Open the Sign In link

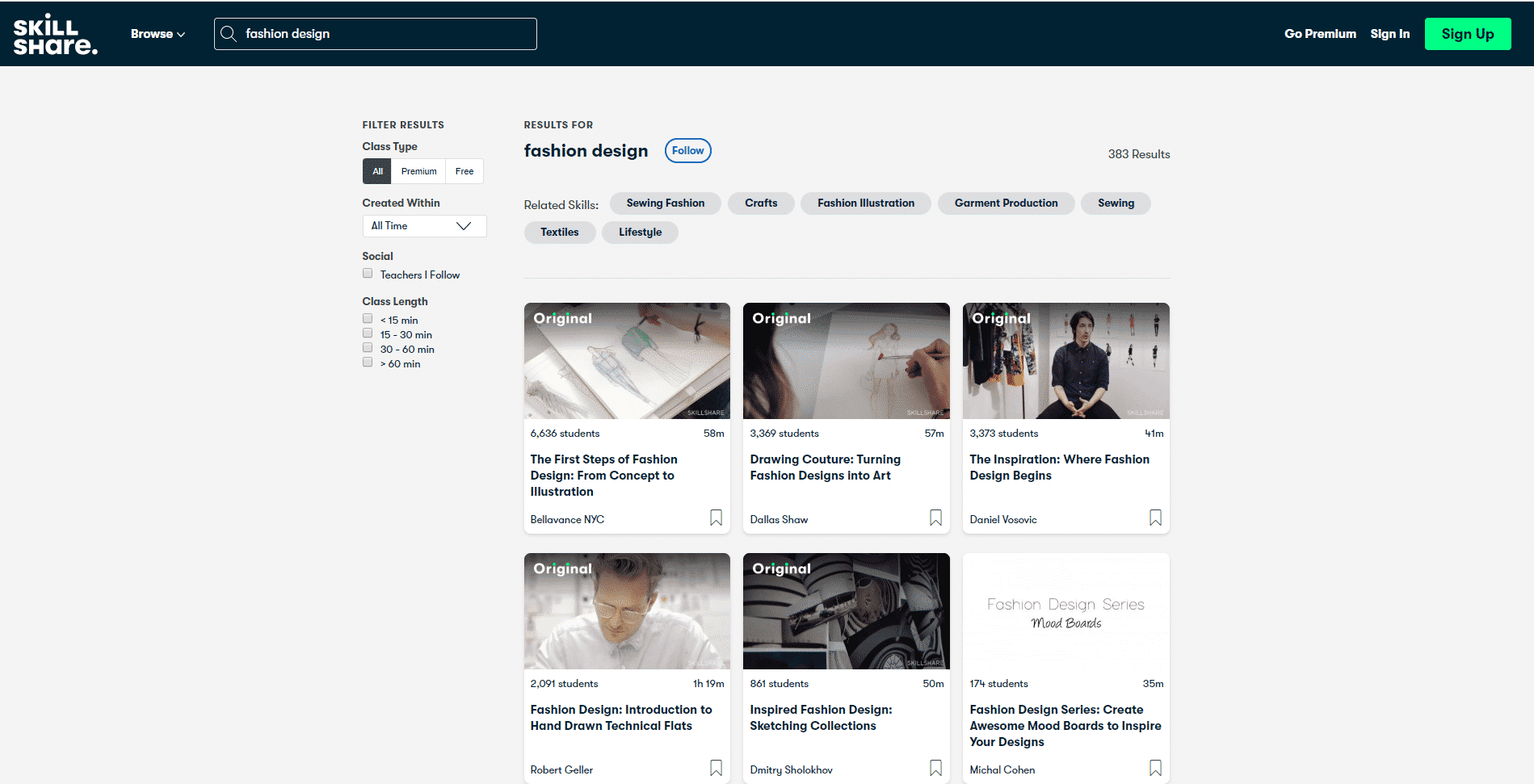[1389, 34]
